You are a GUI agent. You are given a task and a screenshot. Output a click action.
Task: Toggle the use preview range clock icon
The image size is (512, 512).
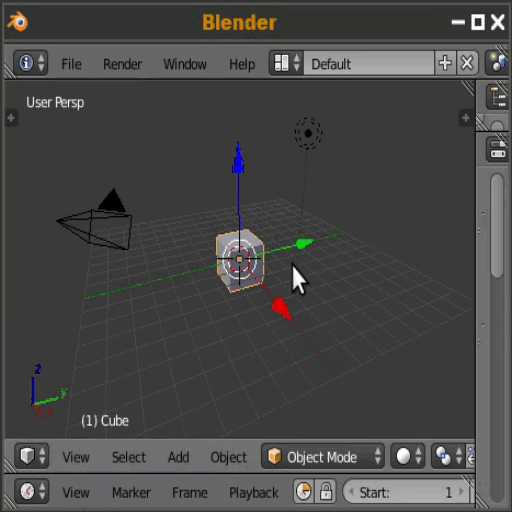tap(304, 491)
